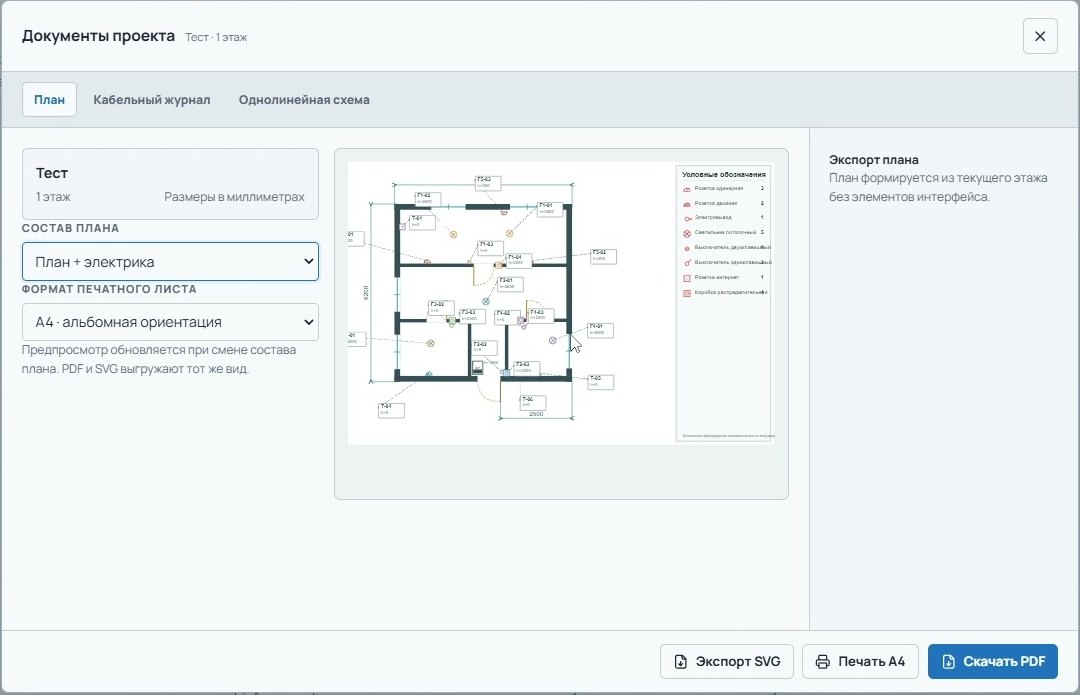Image resolution: width=1080 pixels, height=695 pixels.
Task: Click the План формируется из текущего этажа description
Action: pyautogui.click(x=938, y=187)
